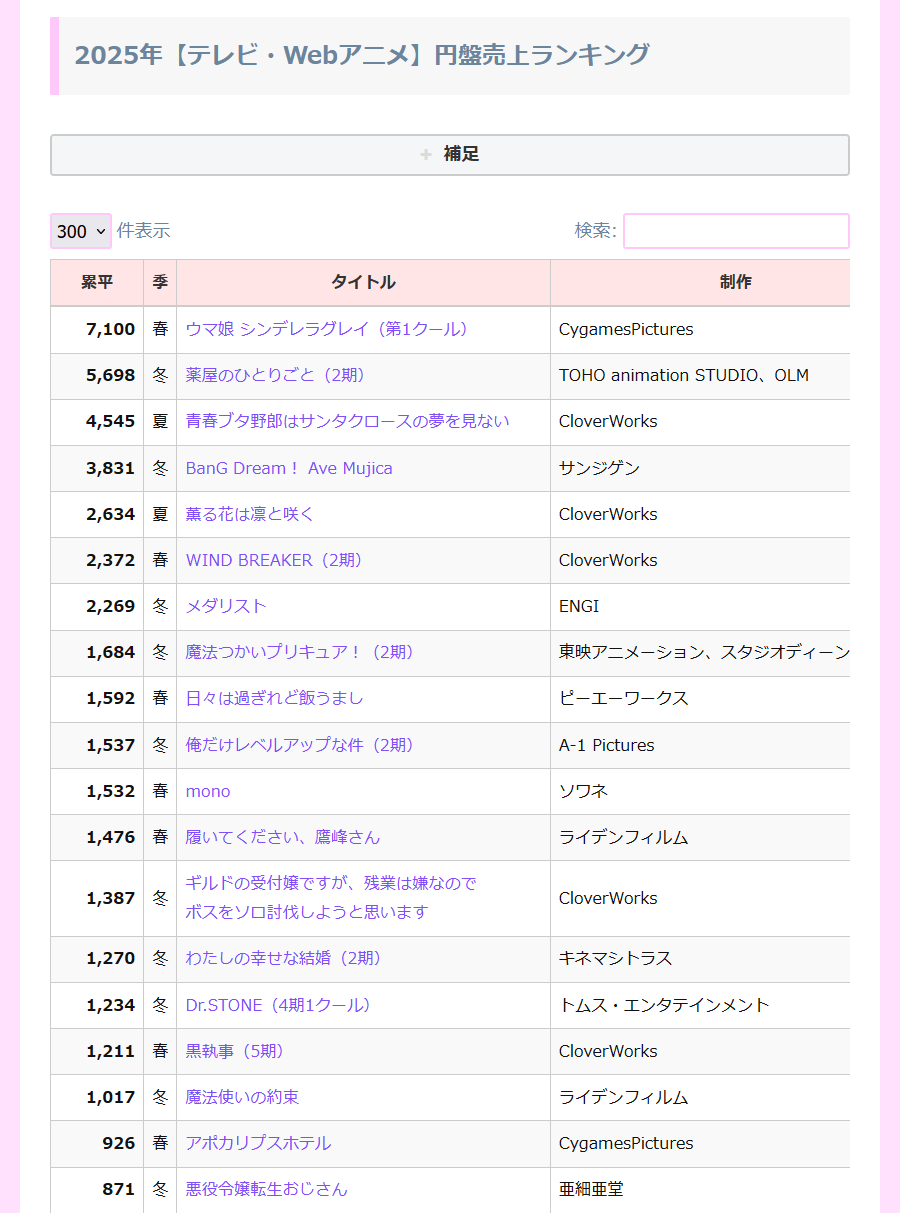The image size is (903, 1213).
Task: Open 悪役令嬢転生おじさん title link
Action: click(x=267, y=1189)
